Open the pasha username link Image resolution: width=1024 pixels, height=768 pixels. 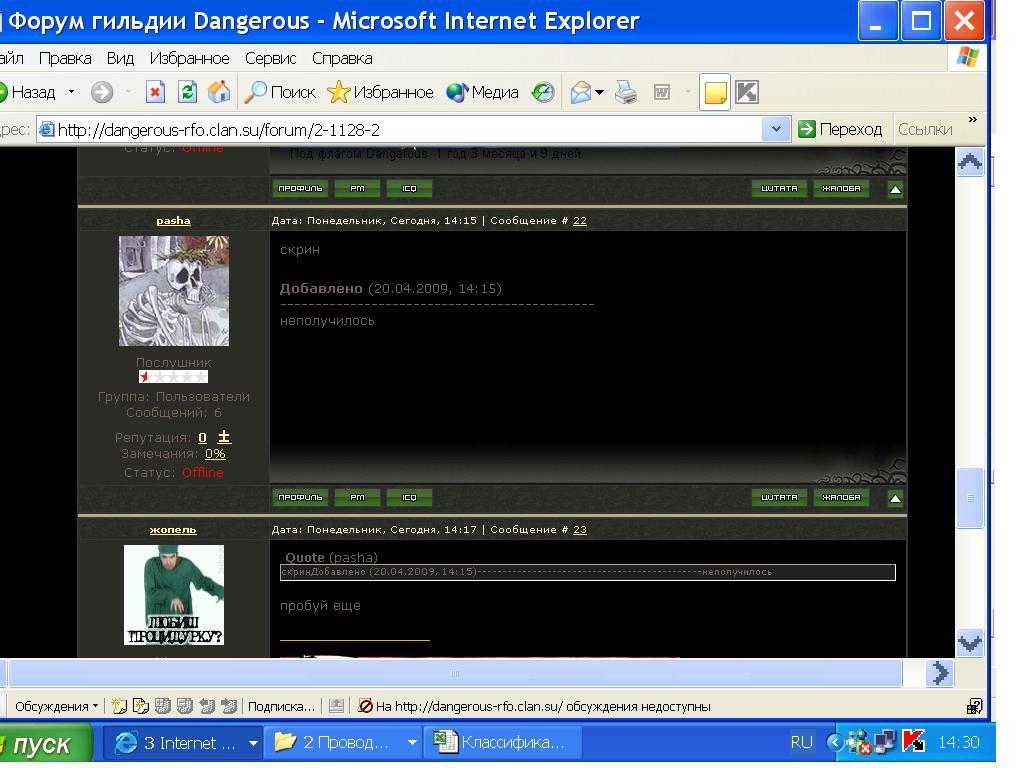point(173,220)
